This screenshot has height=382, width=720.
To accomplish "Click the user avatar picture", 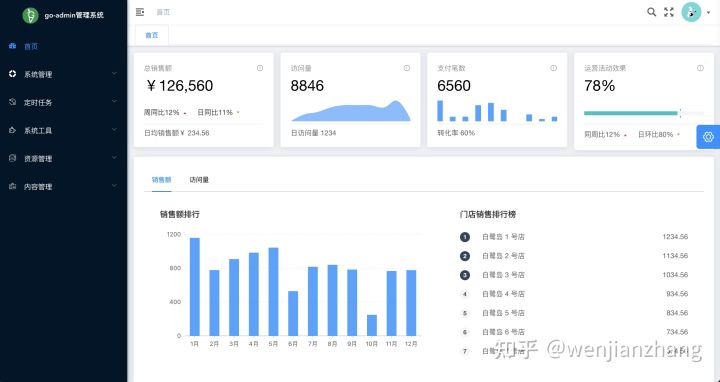I will pyautogui.click(x=691, y=12).
